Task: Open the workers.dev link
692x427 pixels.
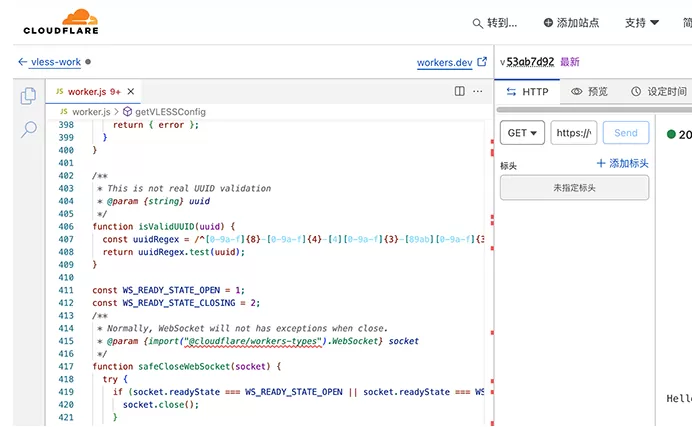Action: (x=444, y=63)
